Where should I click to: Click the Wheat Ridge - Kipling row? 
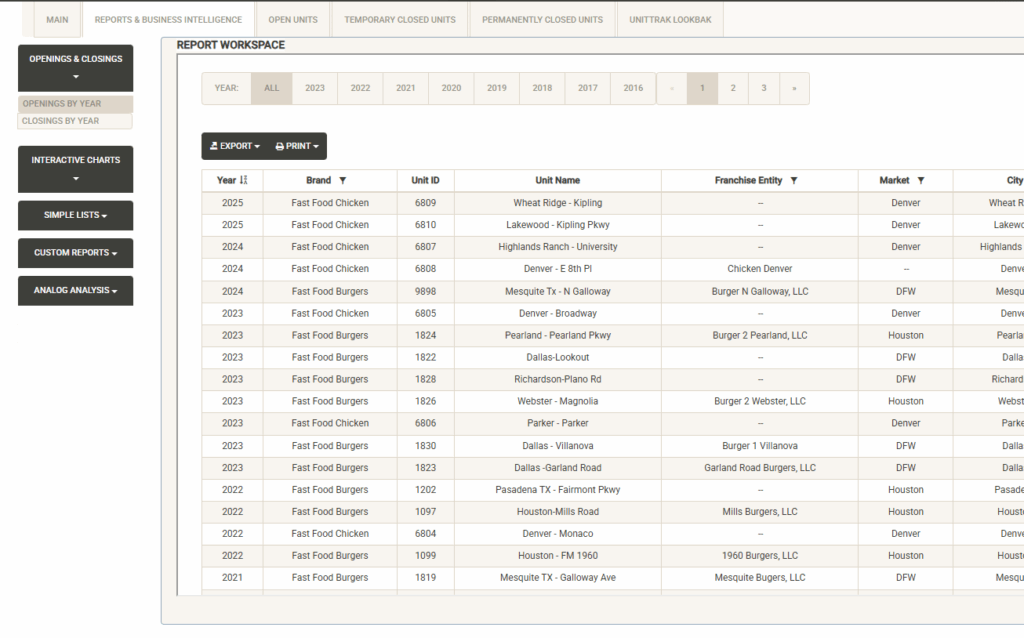click(x=557, y=203)
